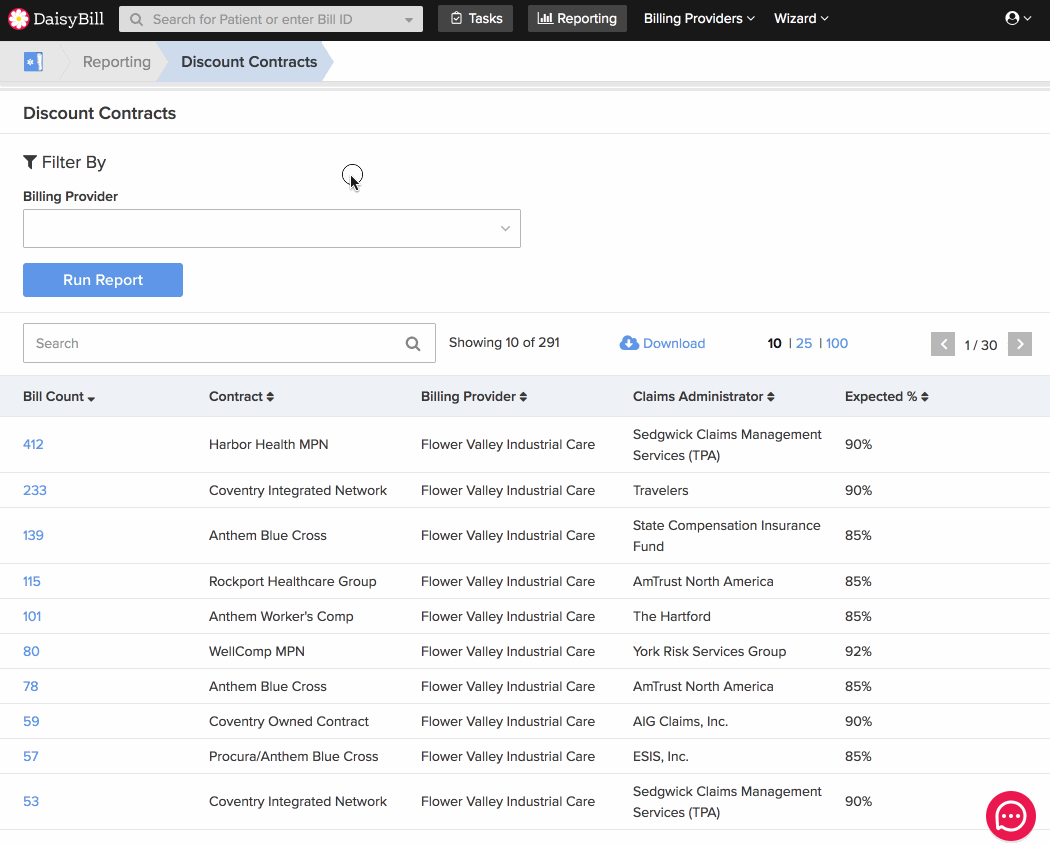Click the Harbor Health MPN contract cell
The width and height of the screenshot is (1050, 845).
click(x=269, y=445)
